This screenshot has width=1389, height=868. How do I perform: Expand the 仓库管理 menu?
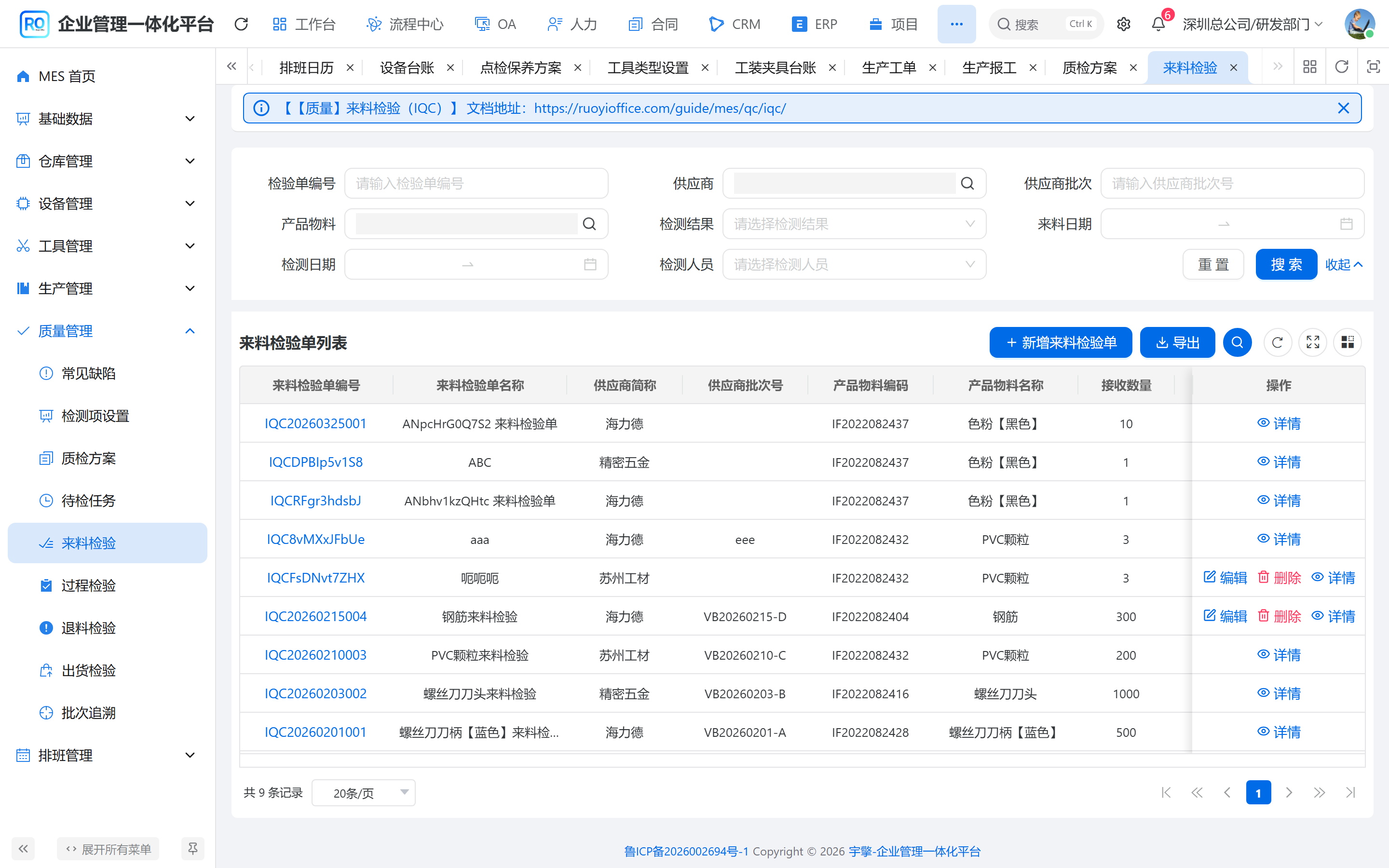(108, 162)
